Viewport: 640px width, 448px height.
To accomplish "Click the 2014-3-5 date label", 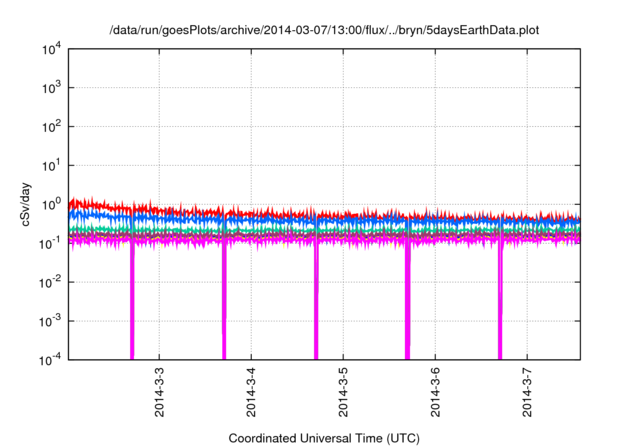I will point(343,392).
